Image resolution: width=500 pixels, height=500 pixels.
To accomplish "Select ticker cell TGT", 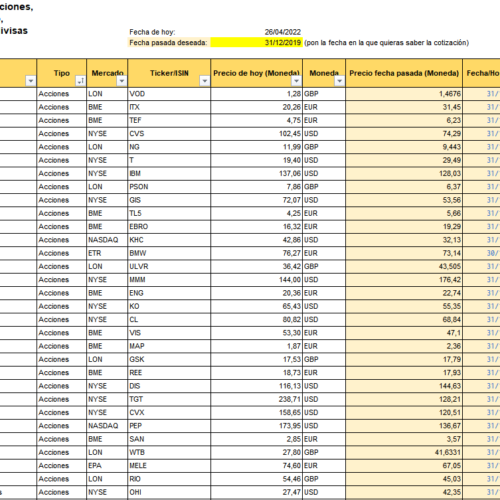I will click(169, 399).
